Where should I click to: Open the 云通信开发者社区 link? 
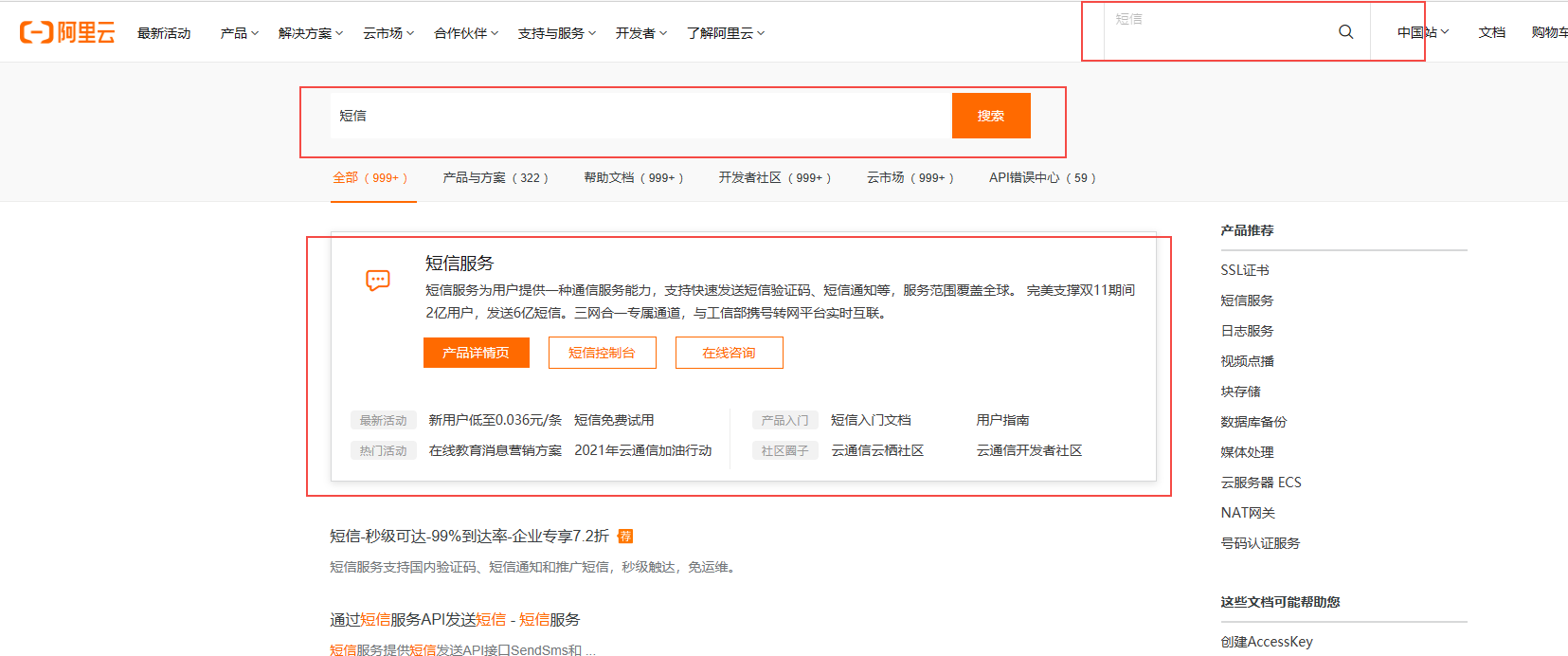click(1029, 450)
